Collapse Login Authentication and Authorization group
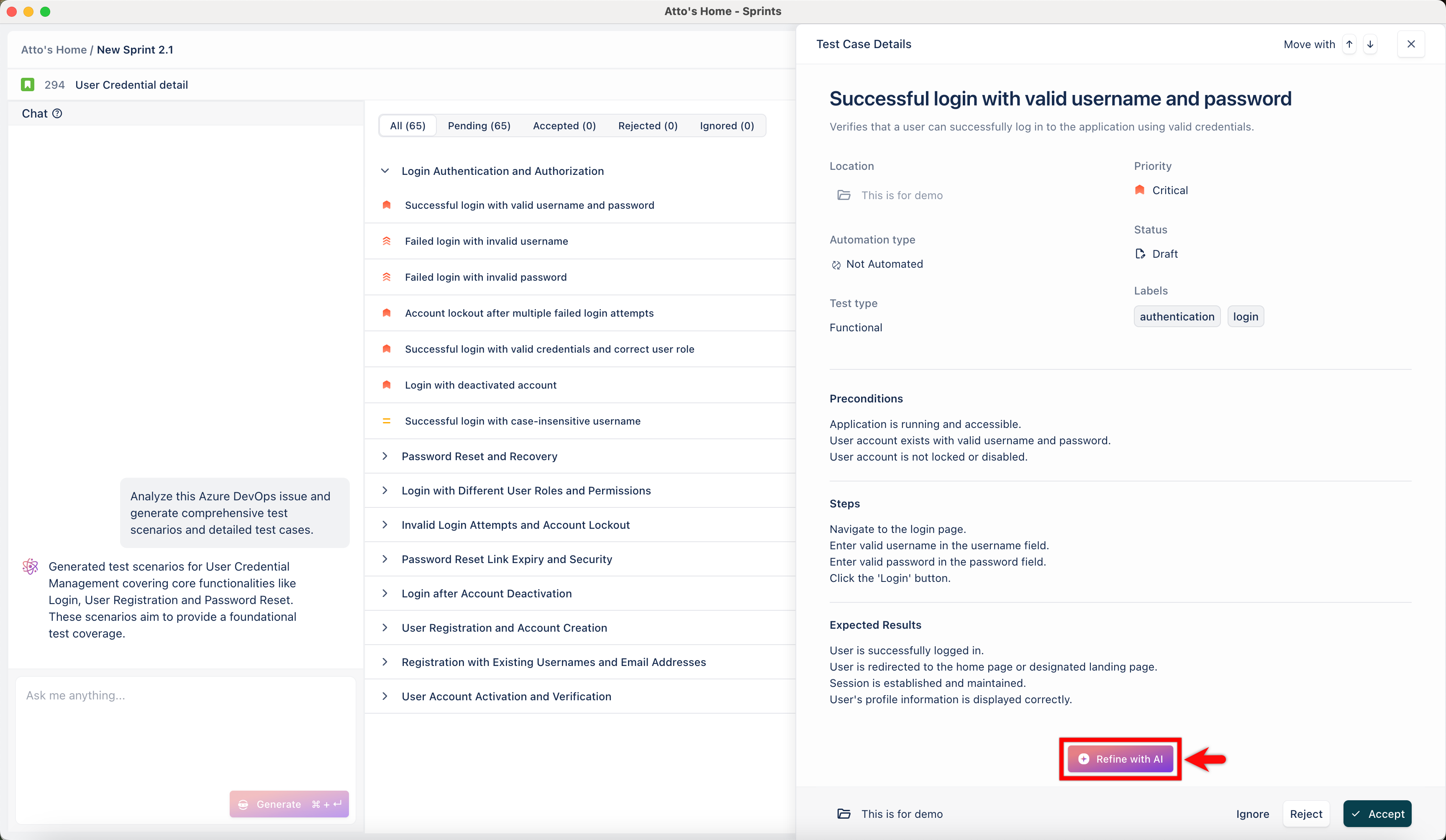The image size is (1446, 840). pos(385,171)
